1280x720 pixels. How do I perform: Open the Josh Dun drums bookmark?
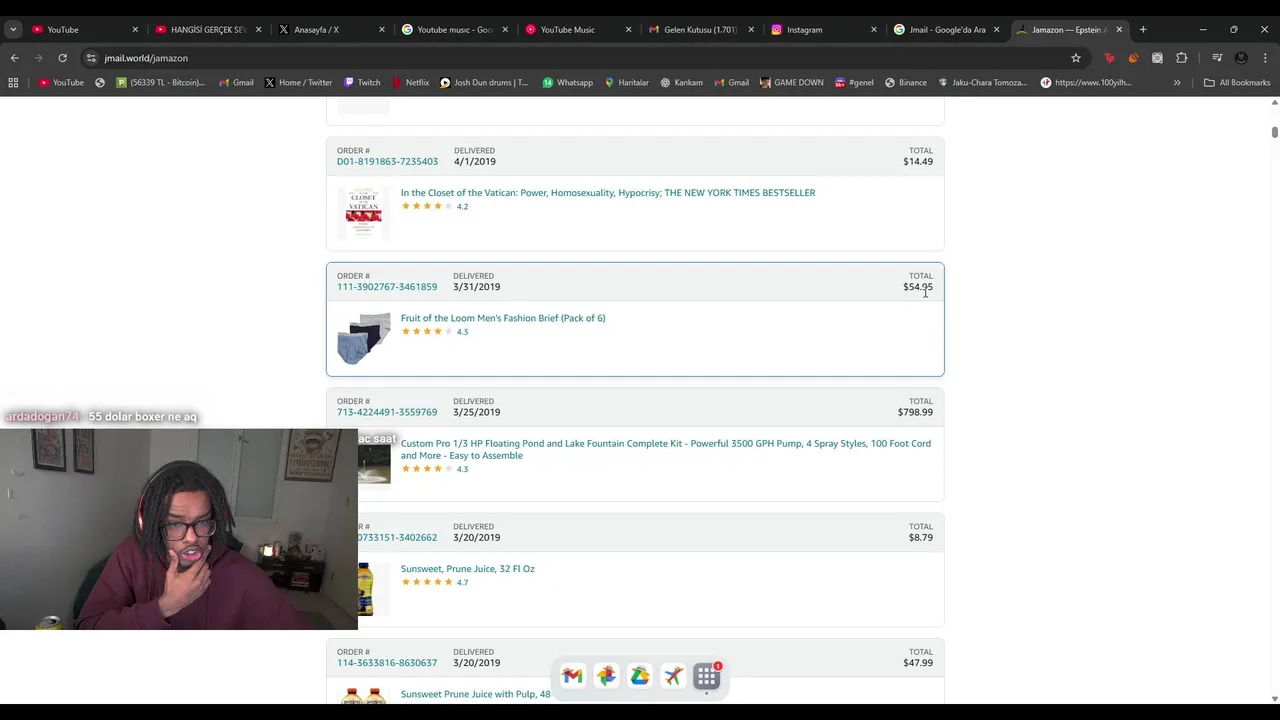[484, 83]
